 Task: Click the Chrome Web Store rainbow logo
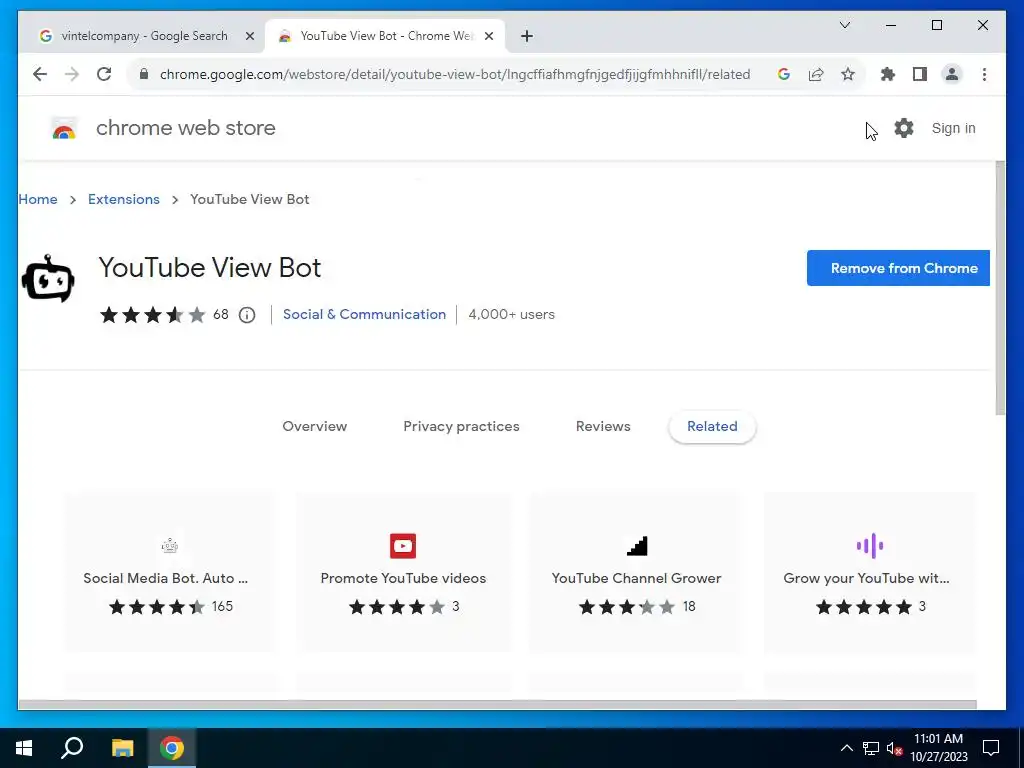(63, 129)
